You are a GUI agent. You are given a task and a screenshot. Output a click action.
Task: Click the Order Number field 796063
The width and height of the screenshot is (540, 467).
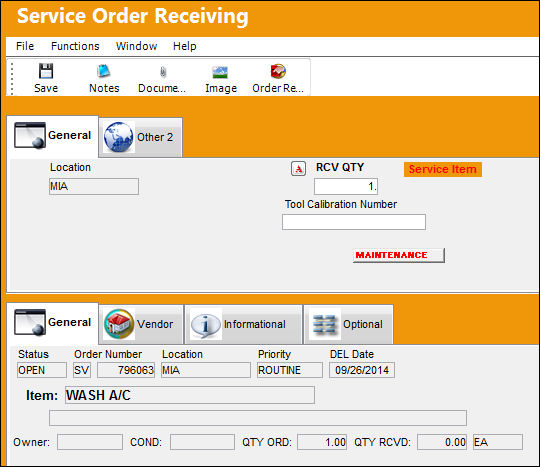126,370
